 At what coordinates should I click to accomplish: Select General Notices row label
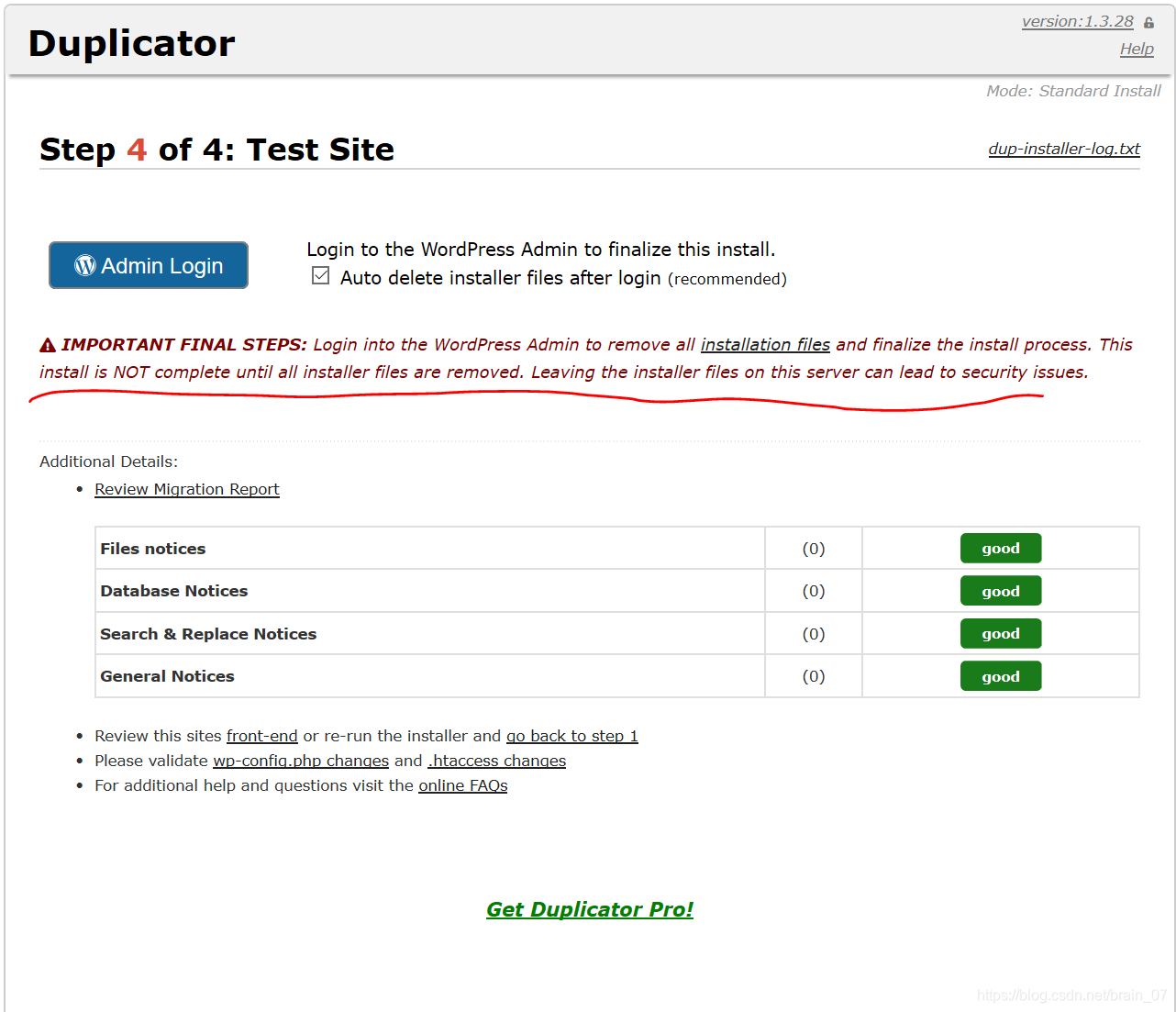167,676
